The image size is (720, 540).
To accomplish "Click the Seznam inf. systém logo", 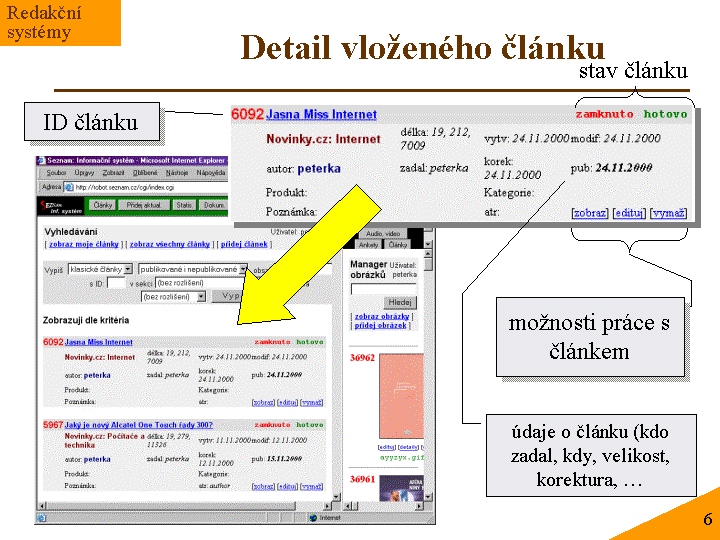I will [x=60, y=207].
